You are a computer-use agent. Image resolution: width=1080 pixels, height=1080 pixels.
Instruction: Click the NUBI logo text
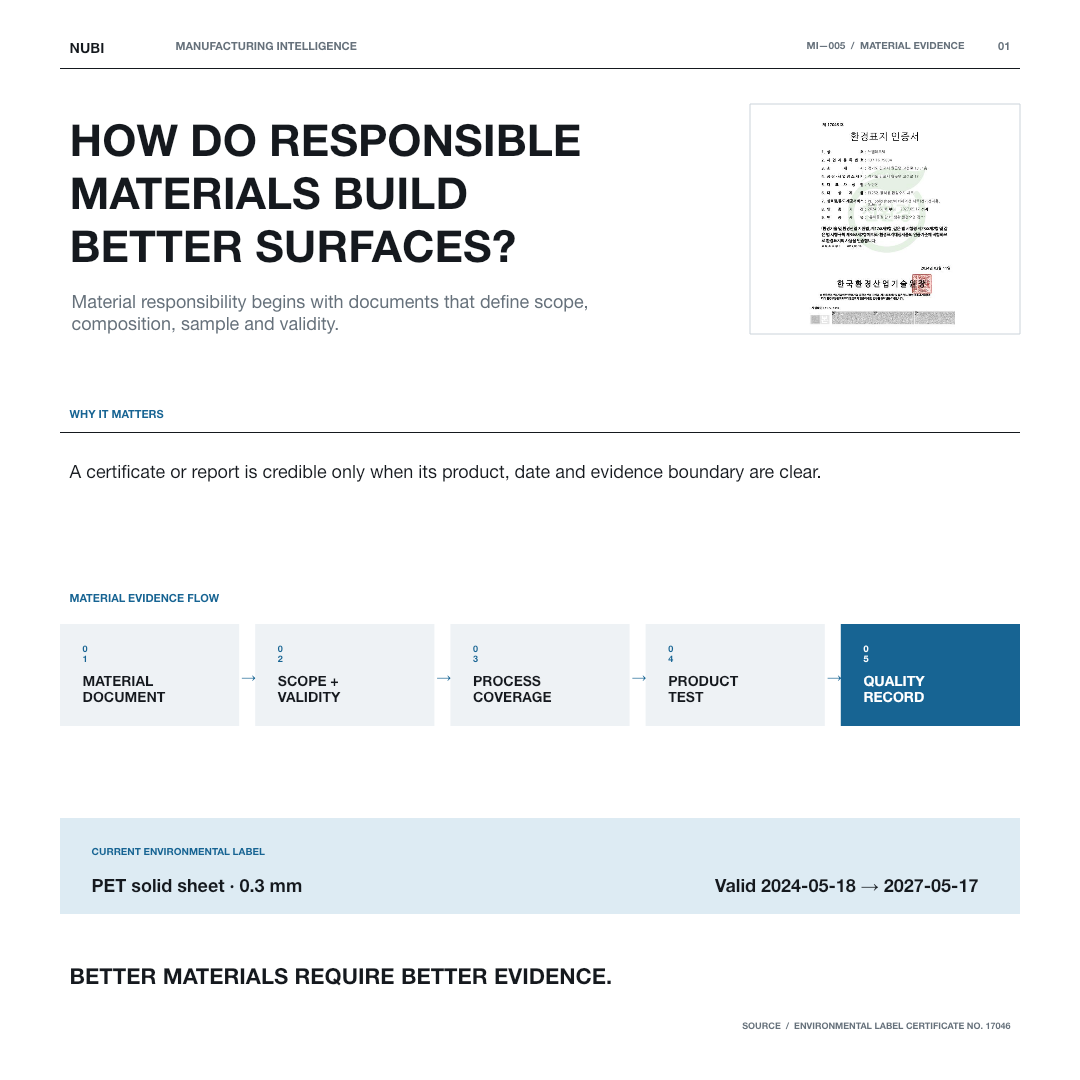tap(87, 48)
